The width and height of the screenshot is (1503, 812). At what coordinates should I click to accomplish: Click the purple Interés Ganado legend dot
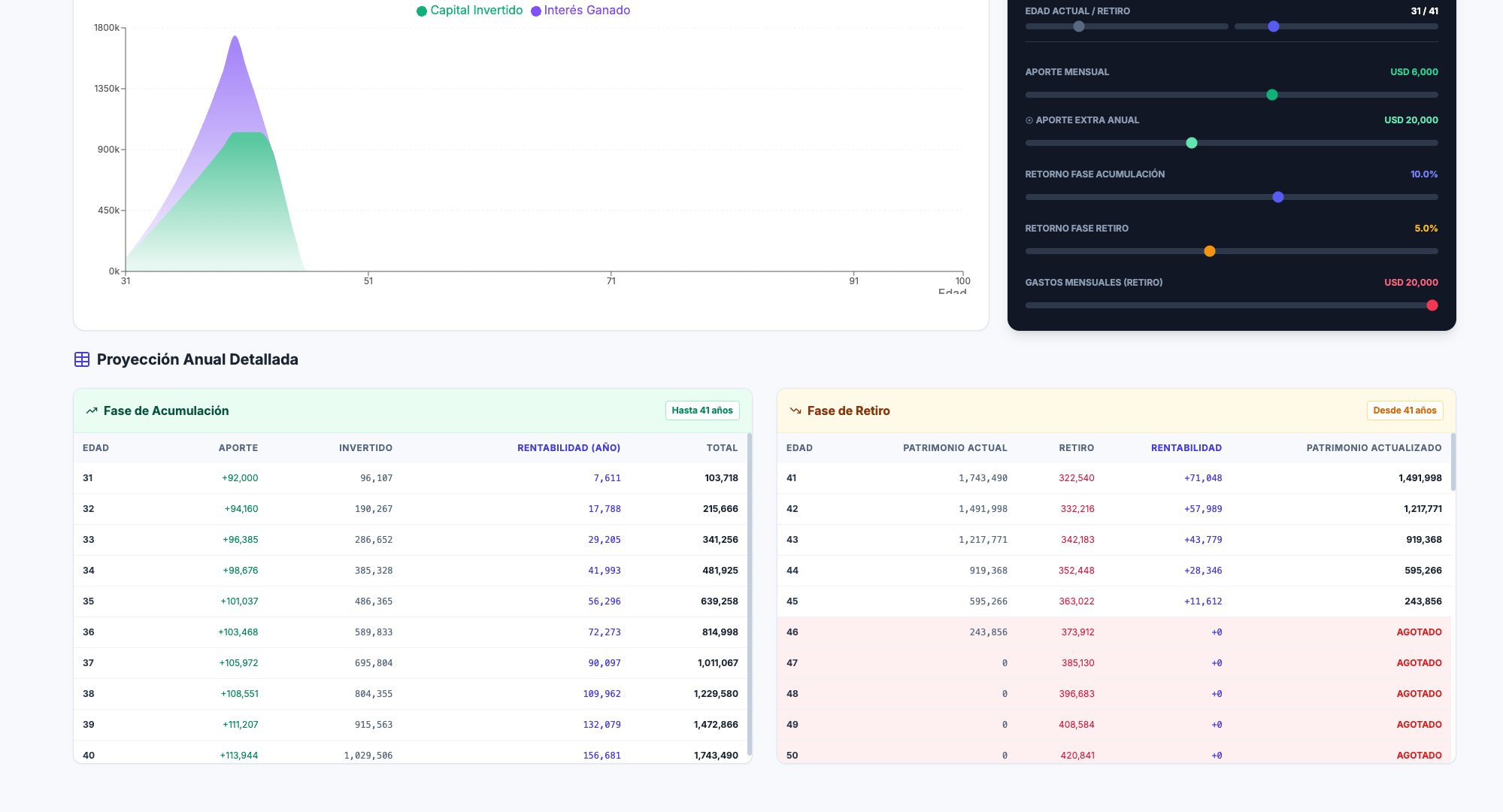point(536,11)
